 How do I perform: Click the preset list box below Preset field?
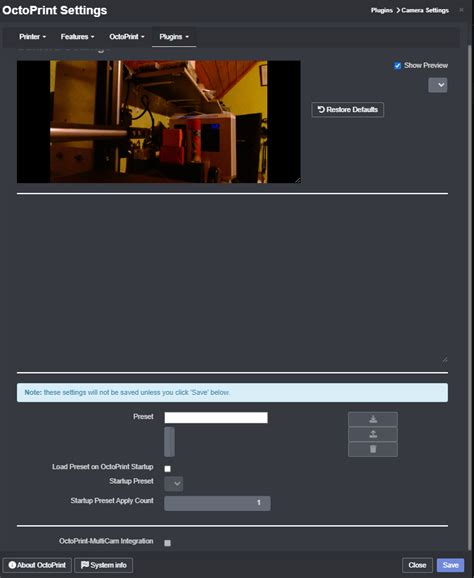(170, 442)
